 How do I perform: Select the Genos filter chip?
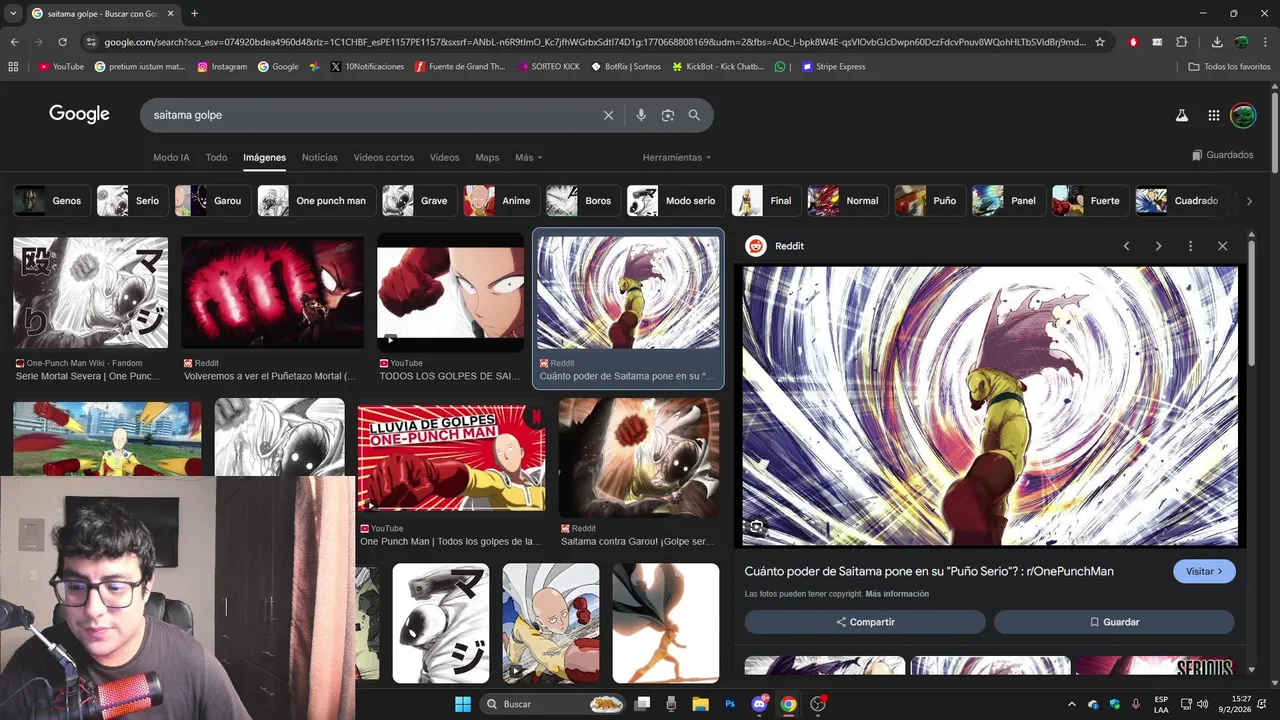(x=52, y=201)
